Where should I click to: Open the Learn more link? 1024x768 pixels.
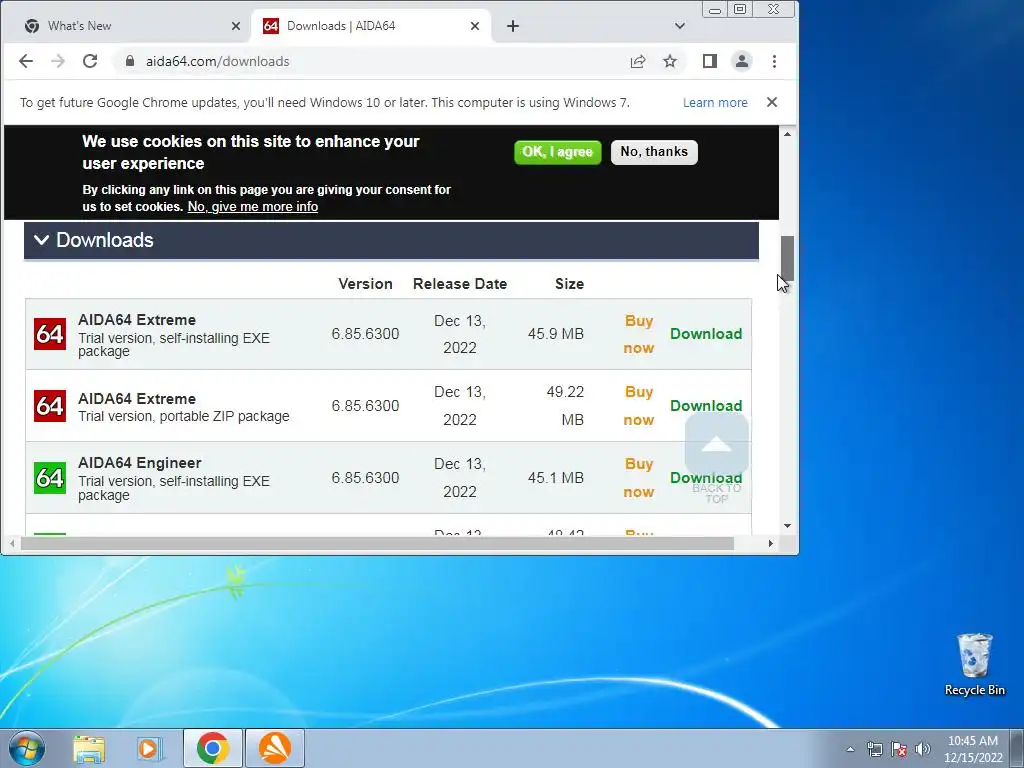(x=715, y=103)
